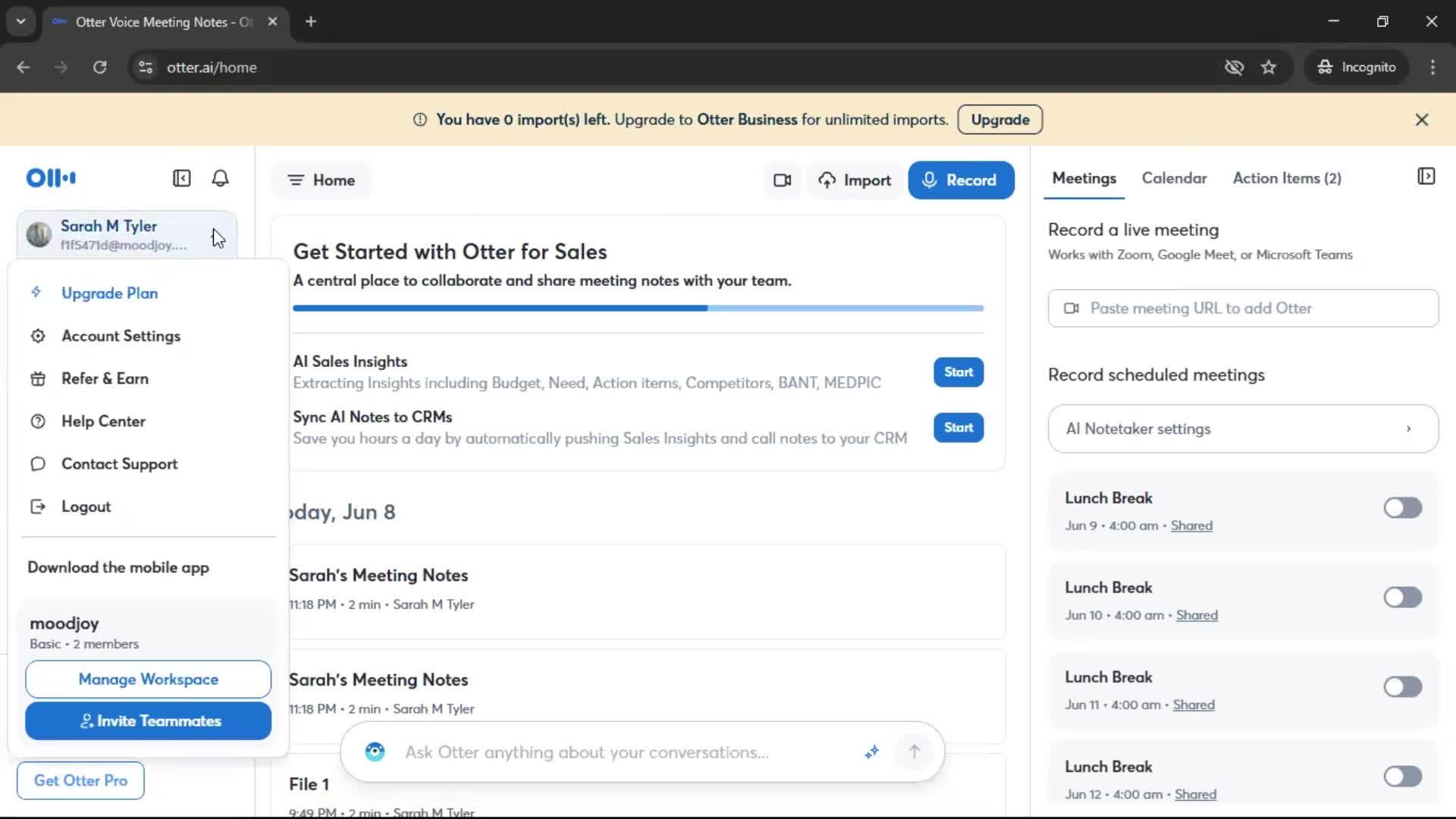The width and height of the screenshot is (1456, 819).
Task: Open Shared link for Jun 10 Lunch Break
Action: point(1197,615)
